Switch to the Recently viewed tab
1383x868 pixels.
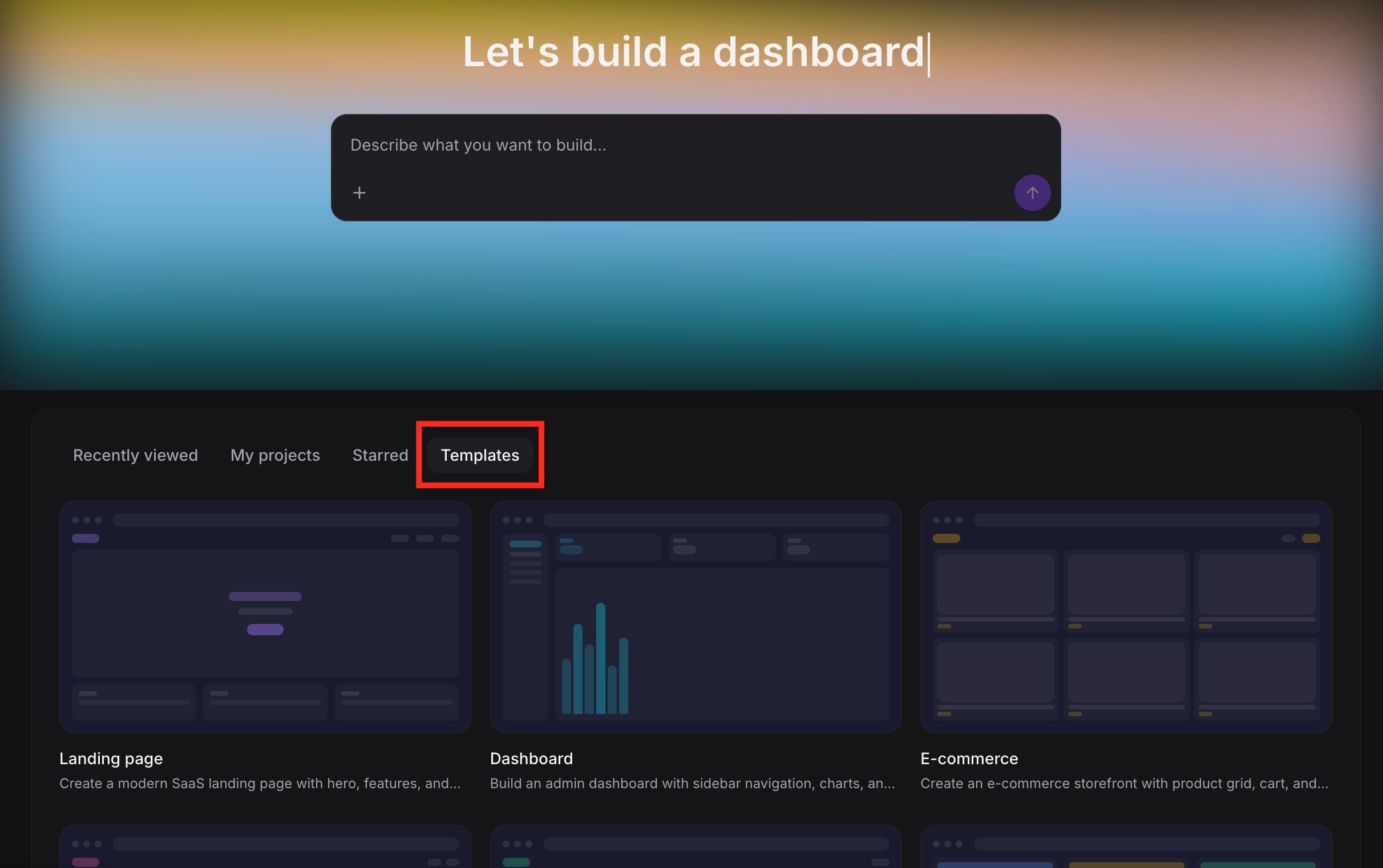tap(136, 455)
